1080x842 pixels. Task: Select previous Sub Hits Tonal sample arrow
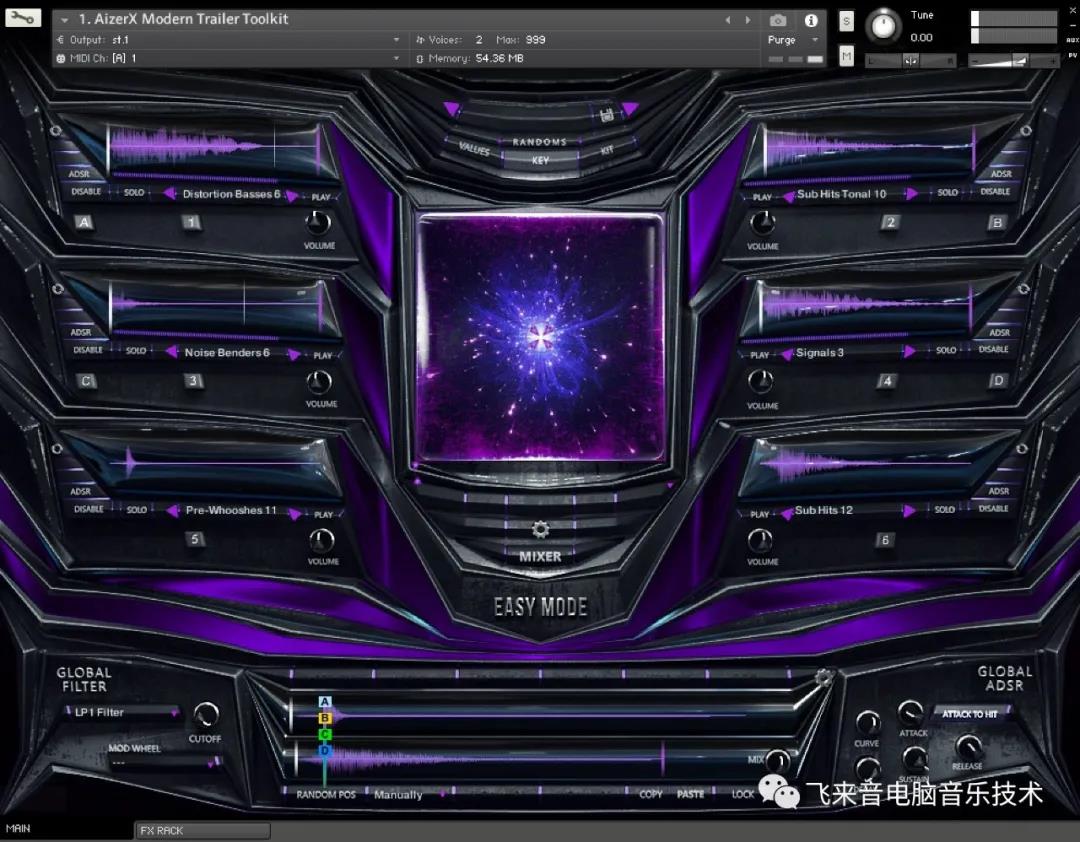pyautogui.click(x=789, y=197)
